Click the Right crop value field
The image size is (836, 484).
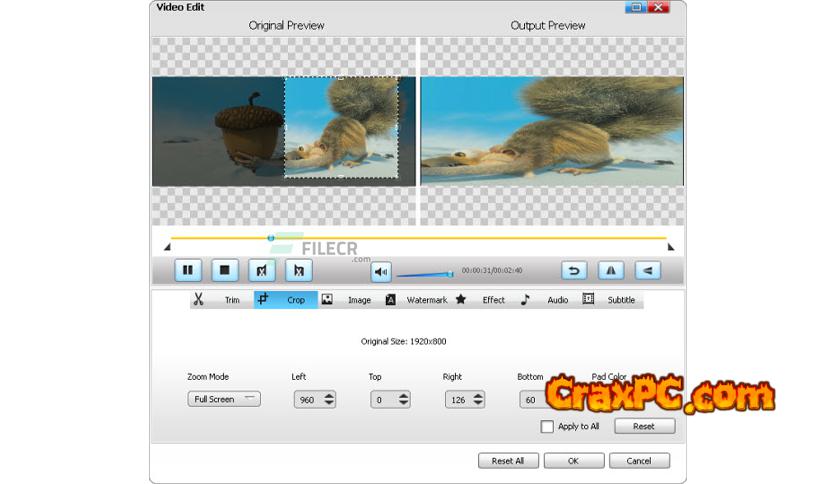pyautogui.click(x=458, y=399)
